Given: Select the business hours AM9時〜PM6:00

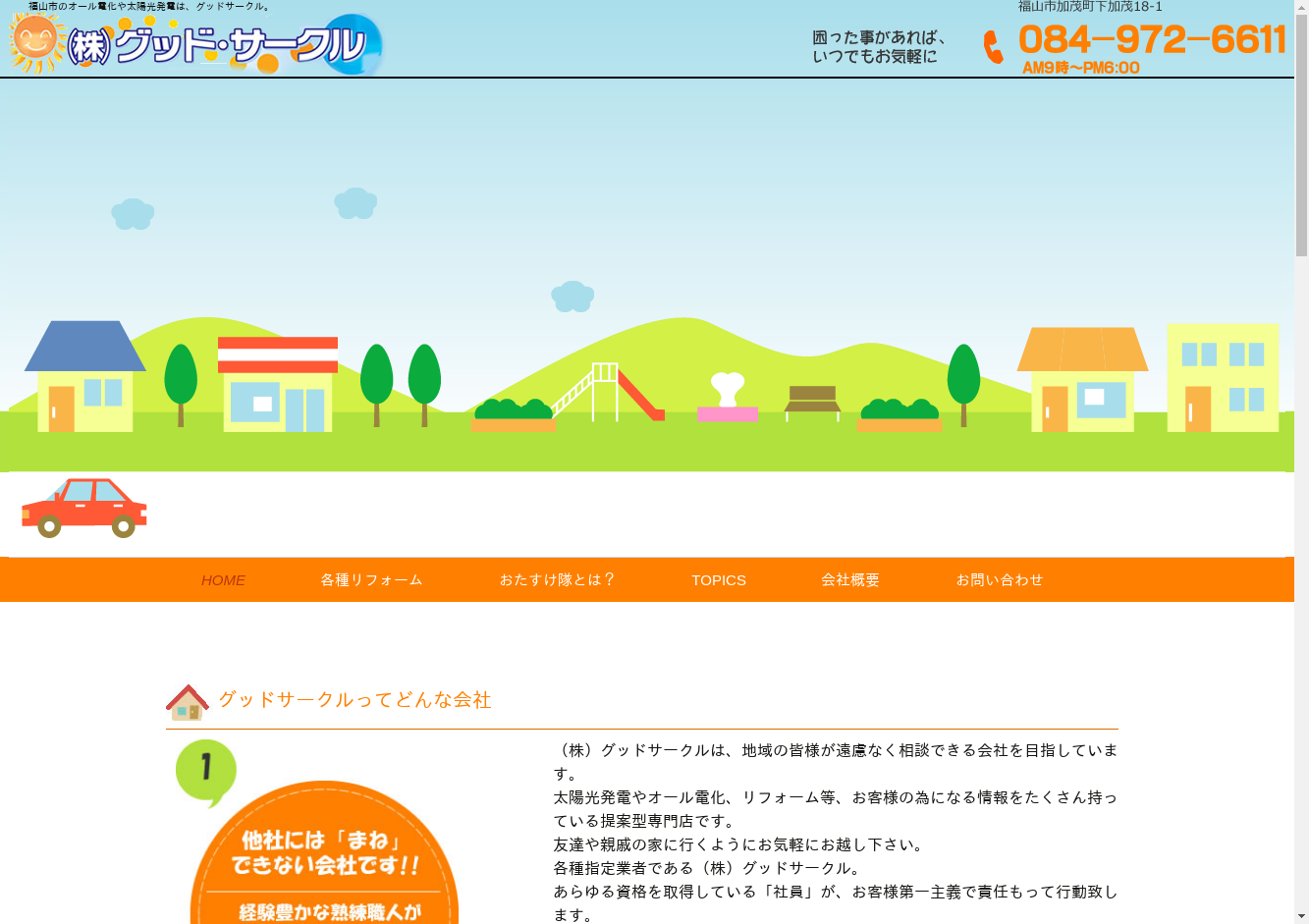Looking at the screenshot, I should tap(1080, 68).
